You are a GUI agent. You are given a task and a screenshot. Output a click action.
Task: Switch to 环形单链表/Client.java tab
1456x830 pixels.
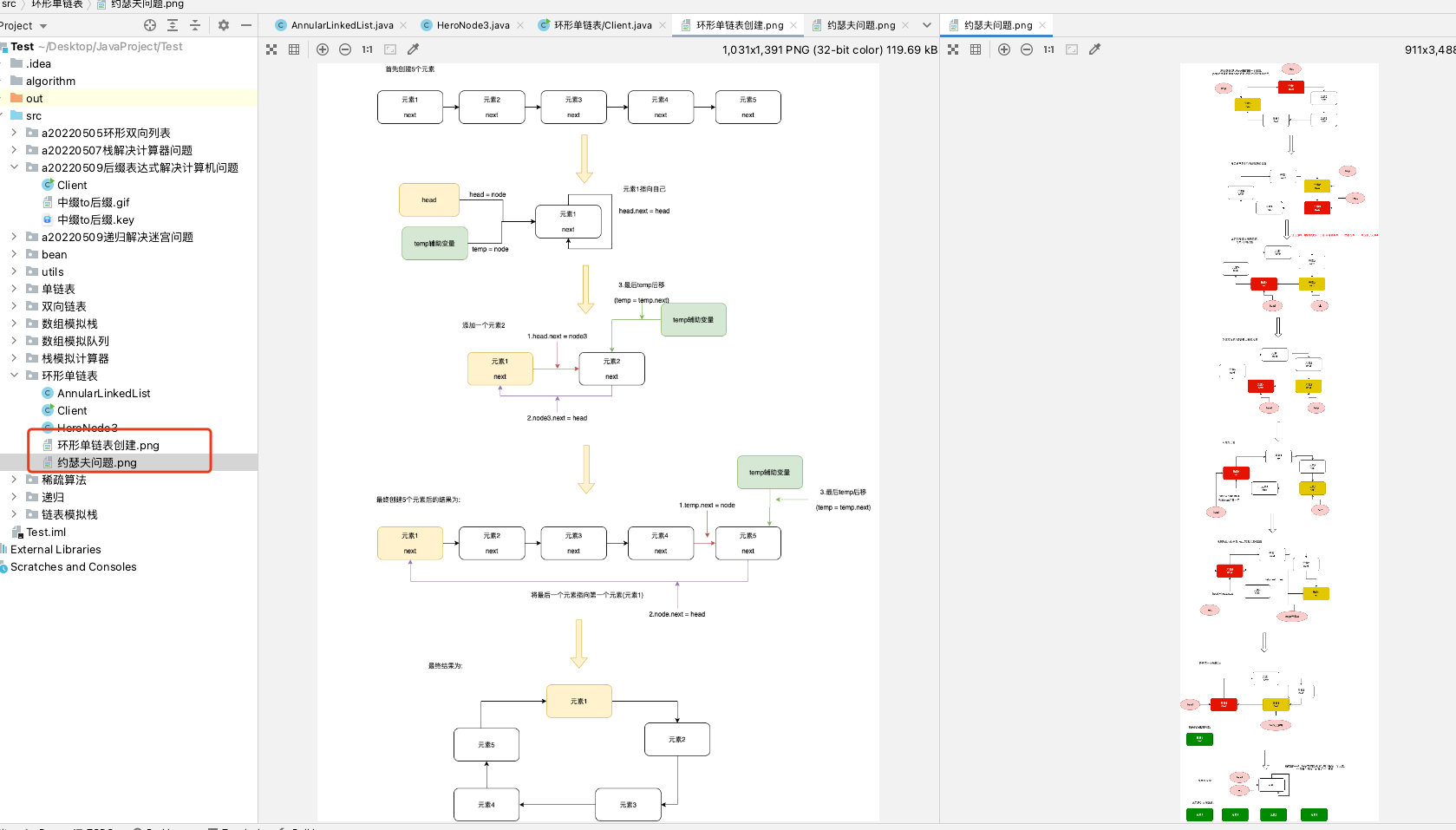(x=602, y=25)
